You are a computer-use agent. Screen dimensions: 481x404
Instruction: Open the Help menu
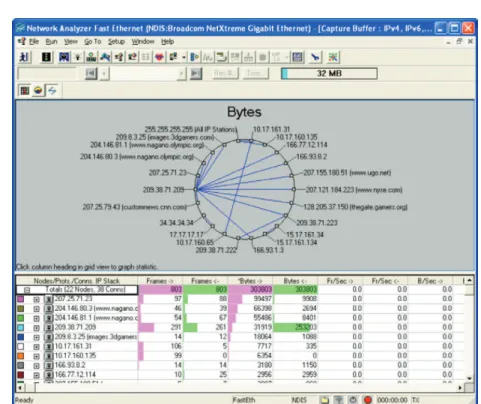pyautogui.click(x=168, y=42)
